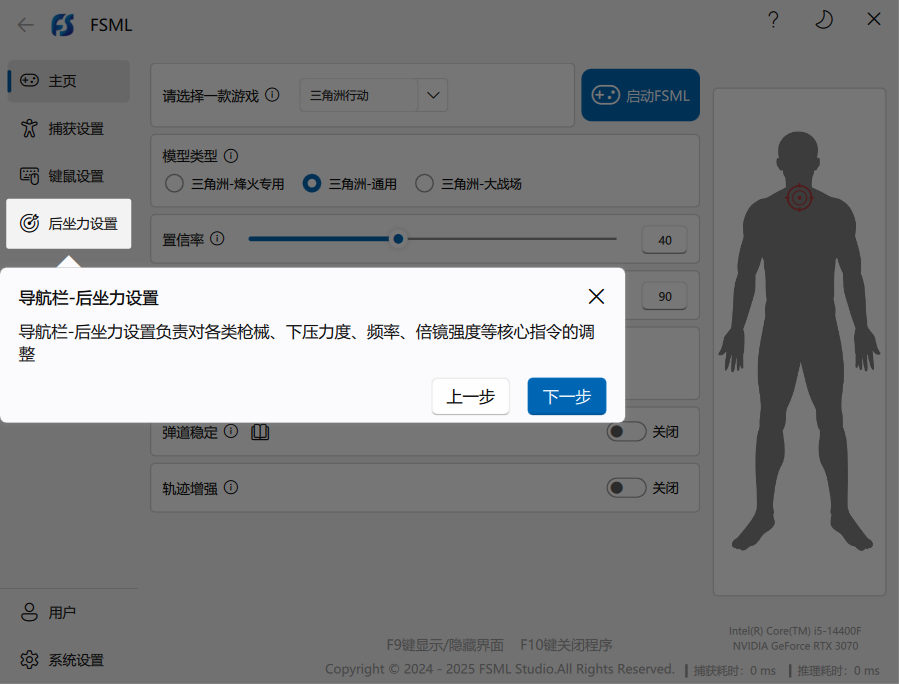Select 三角洲-大战场 radio option
This screenshot has height=684, width=899.
tap(425, 184)
